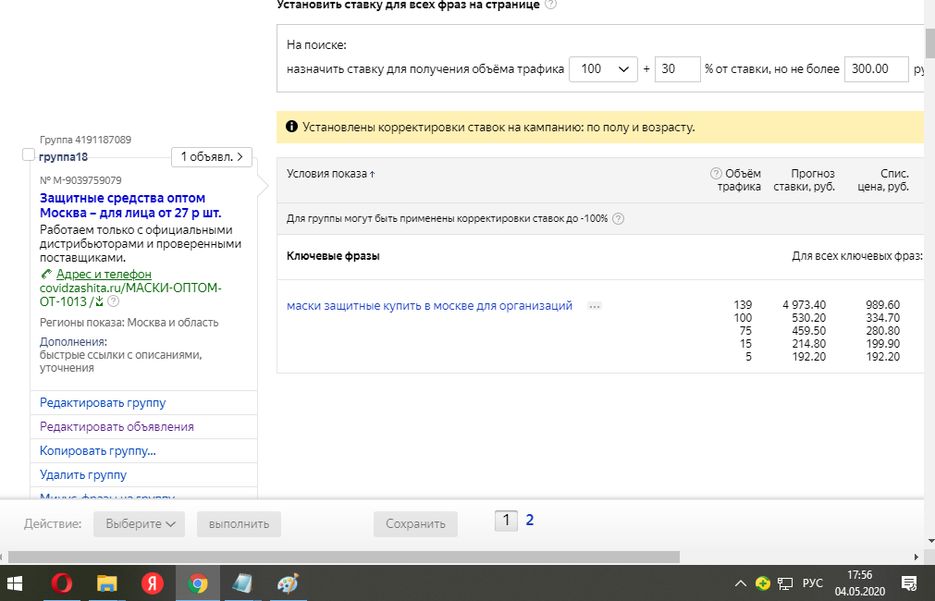Click the help icon beside Объём трафика header
This screenshot has width=935, height=601.
tap(715, 174)
